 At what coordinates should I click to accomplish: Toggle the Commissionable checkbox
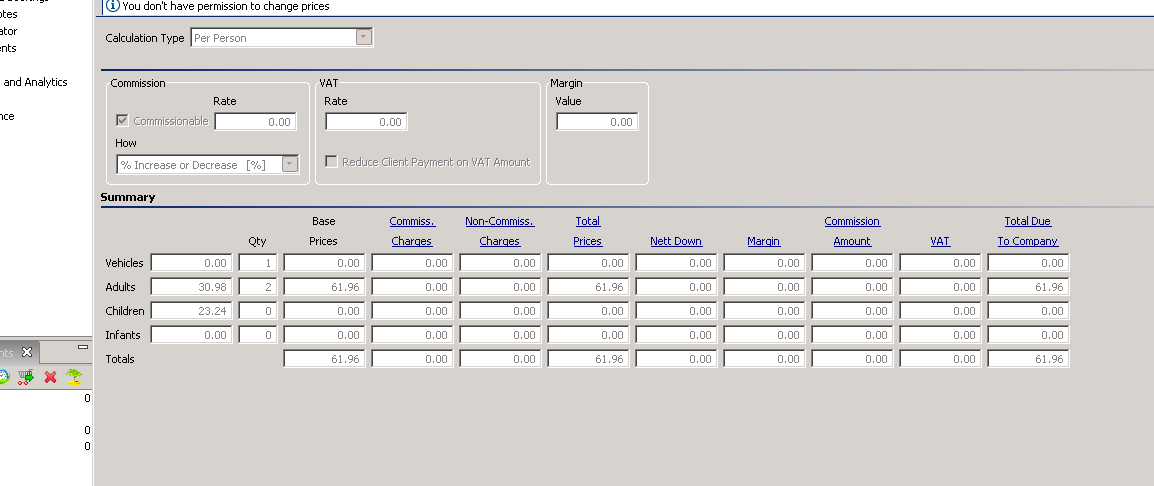pos(122,121)
